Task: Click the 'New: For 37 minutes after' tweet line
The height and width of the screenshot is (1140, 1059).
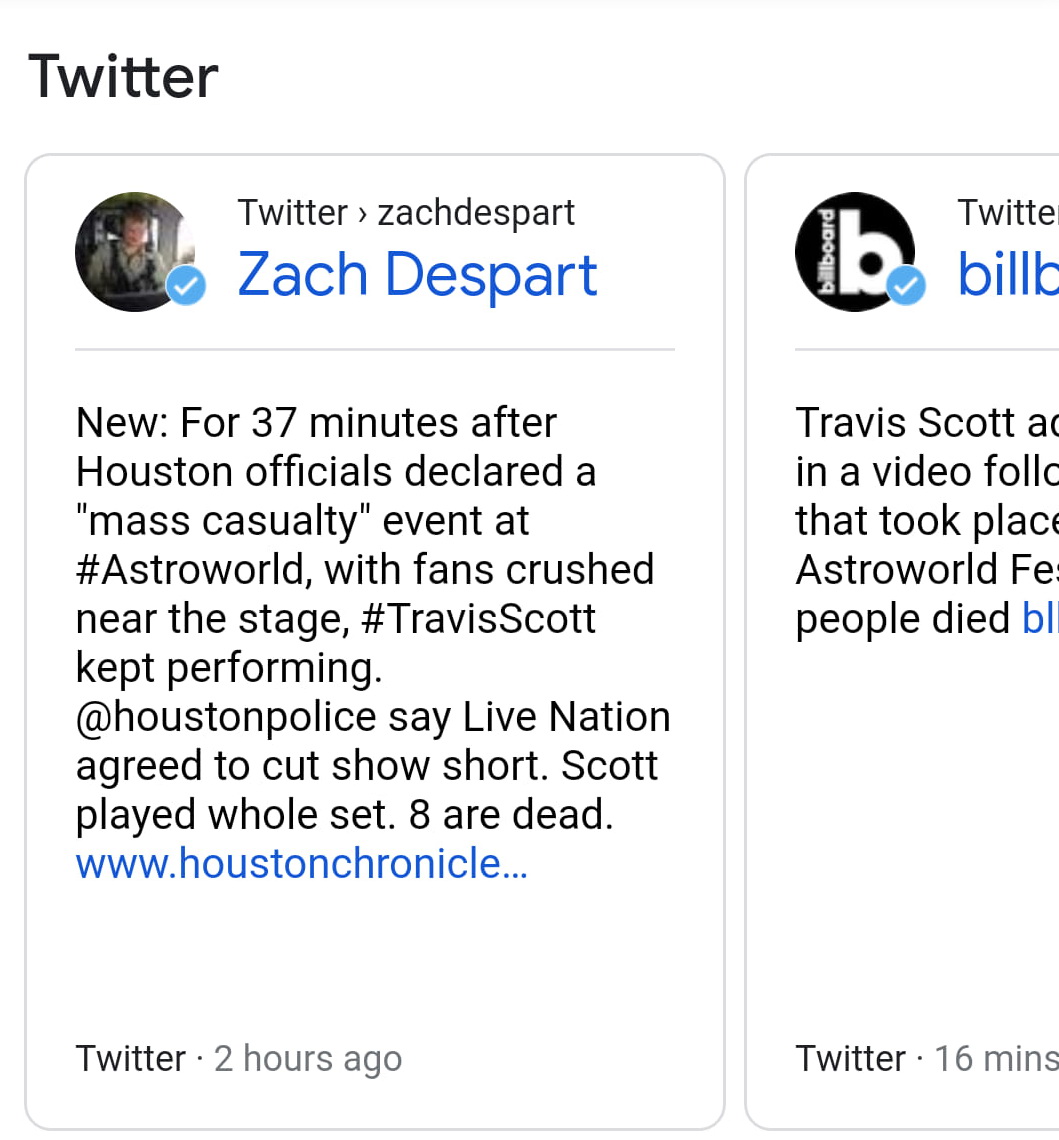Action: point(316,422)
